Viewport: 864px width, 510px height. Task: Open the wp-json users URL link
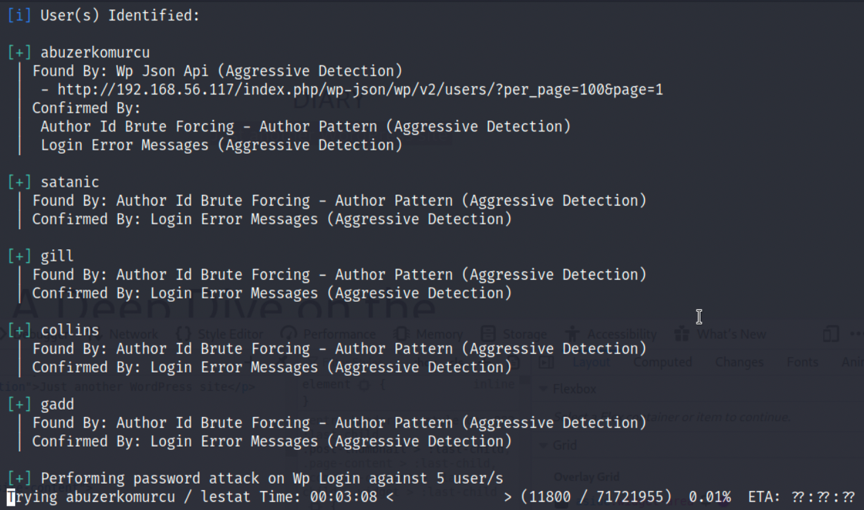point(360,90)
